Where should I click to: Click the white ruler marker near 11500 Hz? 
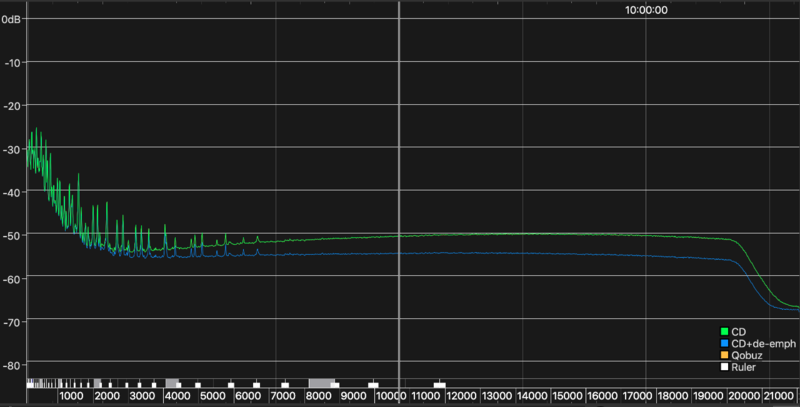pyautogui.click(x=439, y=384)
